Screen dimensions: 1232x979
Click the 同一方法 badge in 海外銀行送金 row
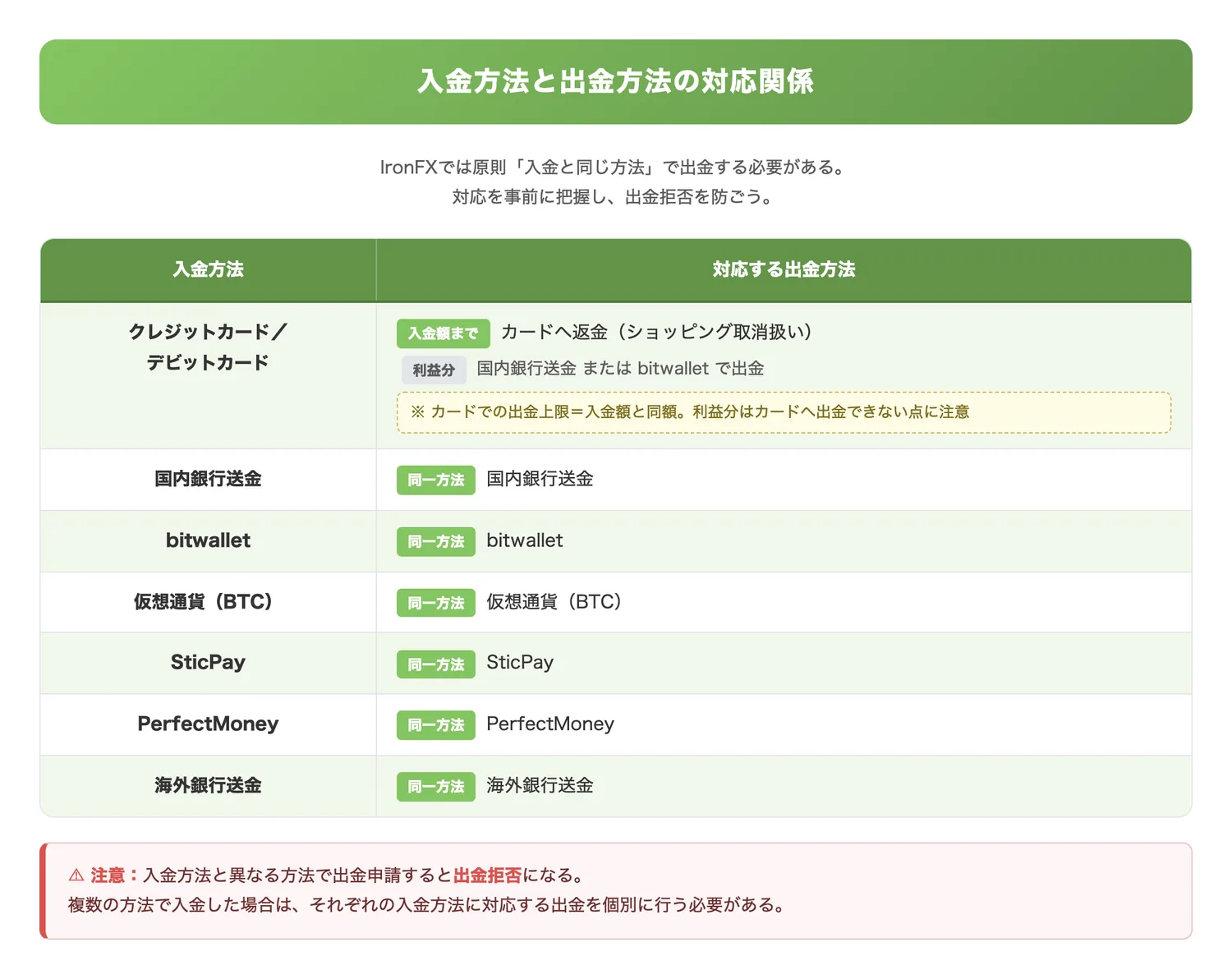point(436,787)
